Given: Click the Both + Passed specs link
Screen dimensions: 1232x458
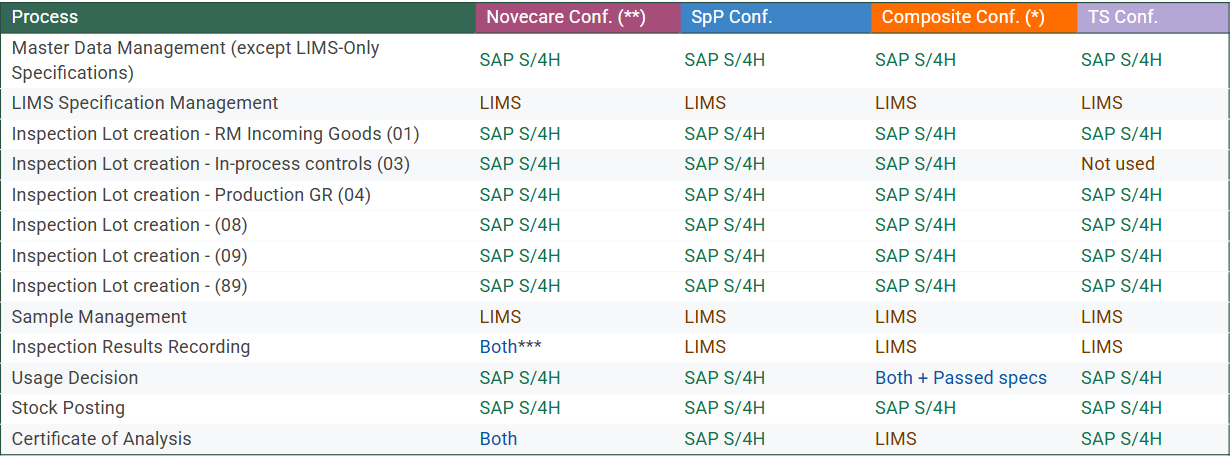Looking at the screenshot, I should pyautogui.click(x=960, y=378).
